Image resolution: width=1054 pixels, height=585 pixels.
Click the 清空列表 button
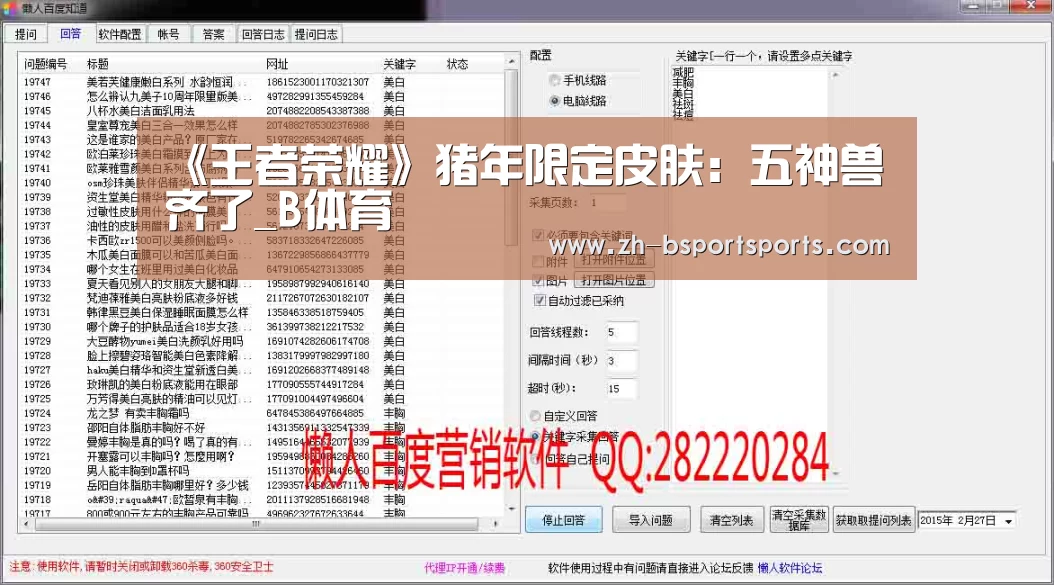click(731, 520)
